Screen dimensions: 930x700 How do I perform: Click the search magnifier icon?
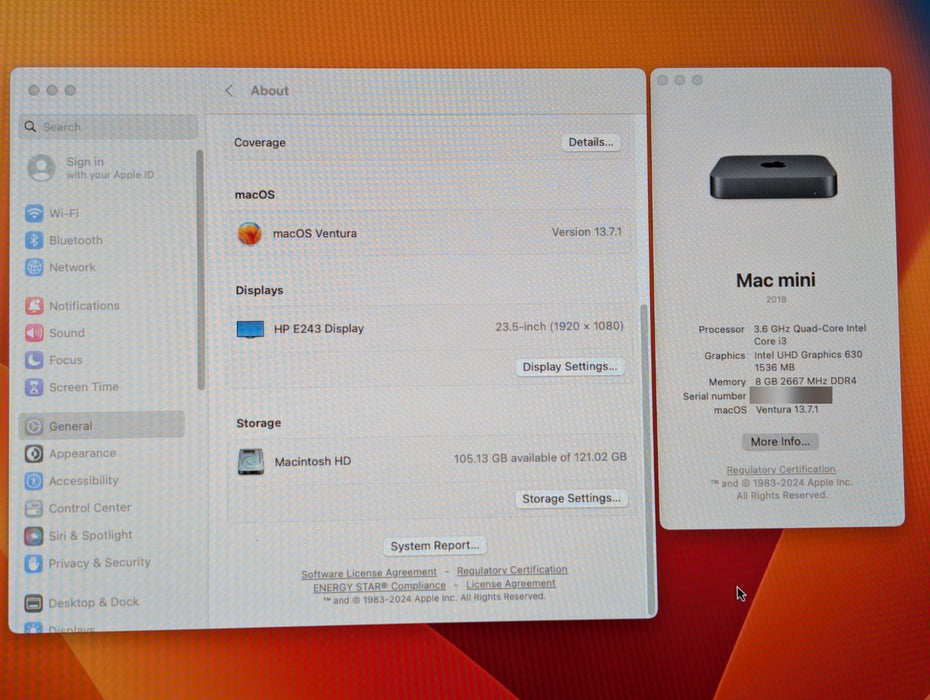[x=30, y=126]
